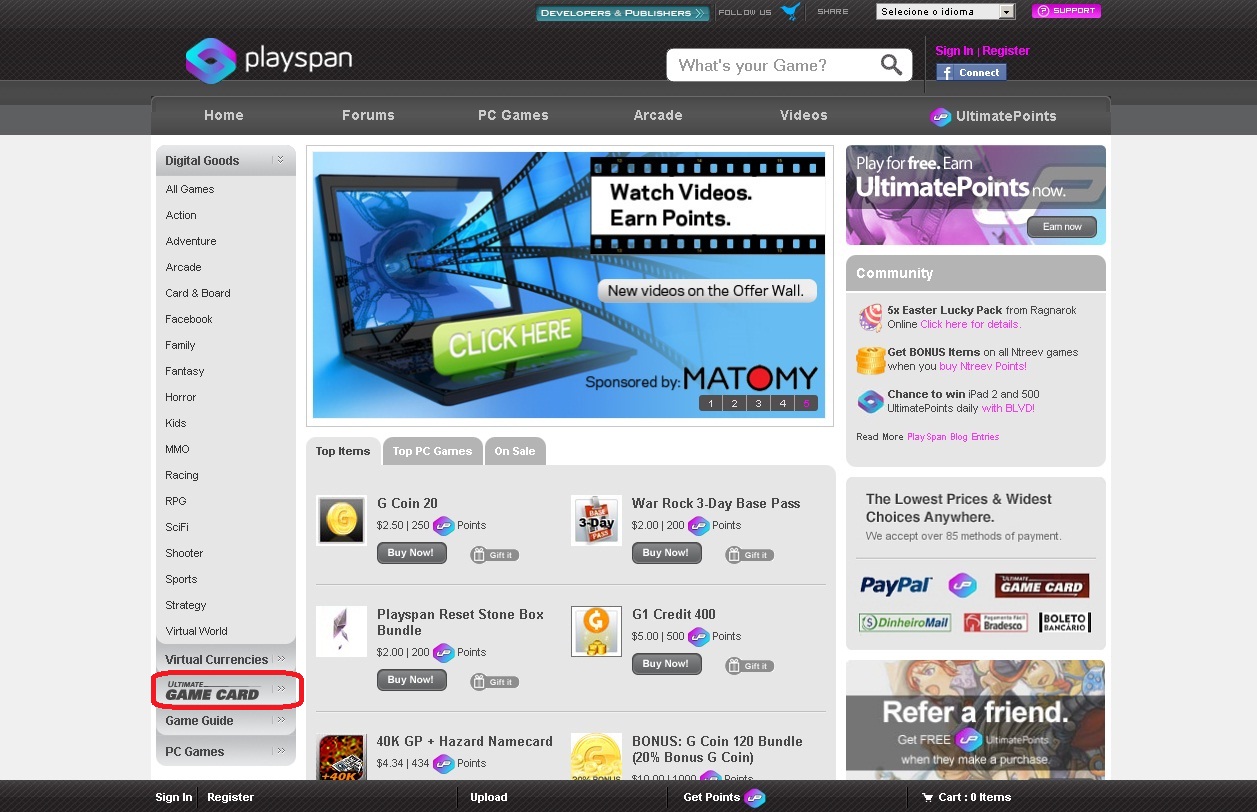Image resolution: width=1257 pixels, height=812 pixels.
Task: Click the UltimatePoints icon in navigation bar
Action: click(940, 116)
